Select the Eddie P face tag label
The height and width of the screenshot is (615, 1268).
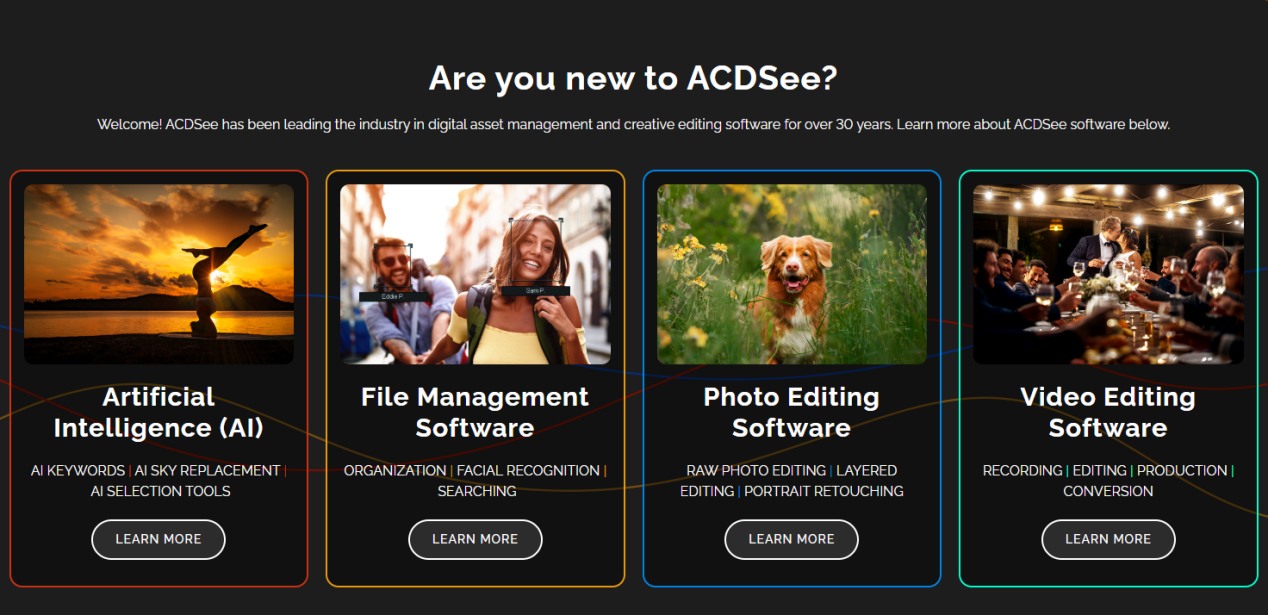(395, 297)
